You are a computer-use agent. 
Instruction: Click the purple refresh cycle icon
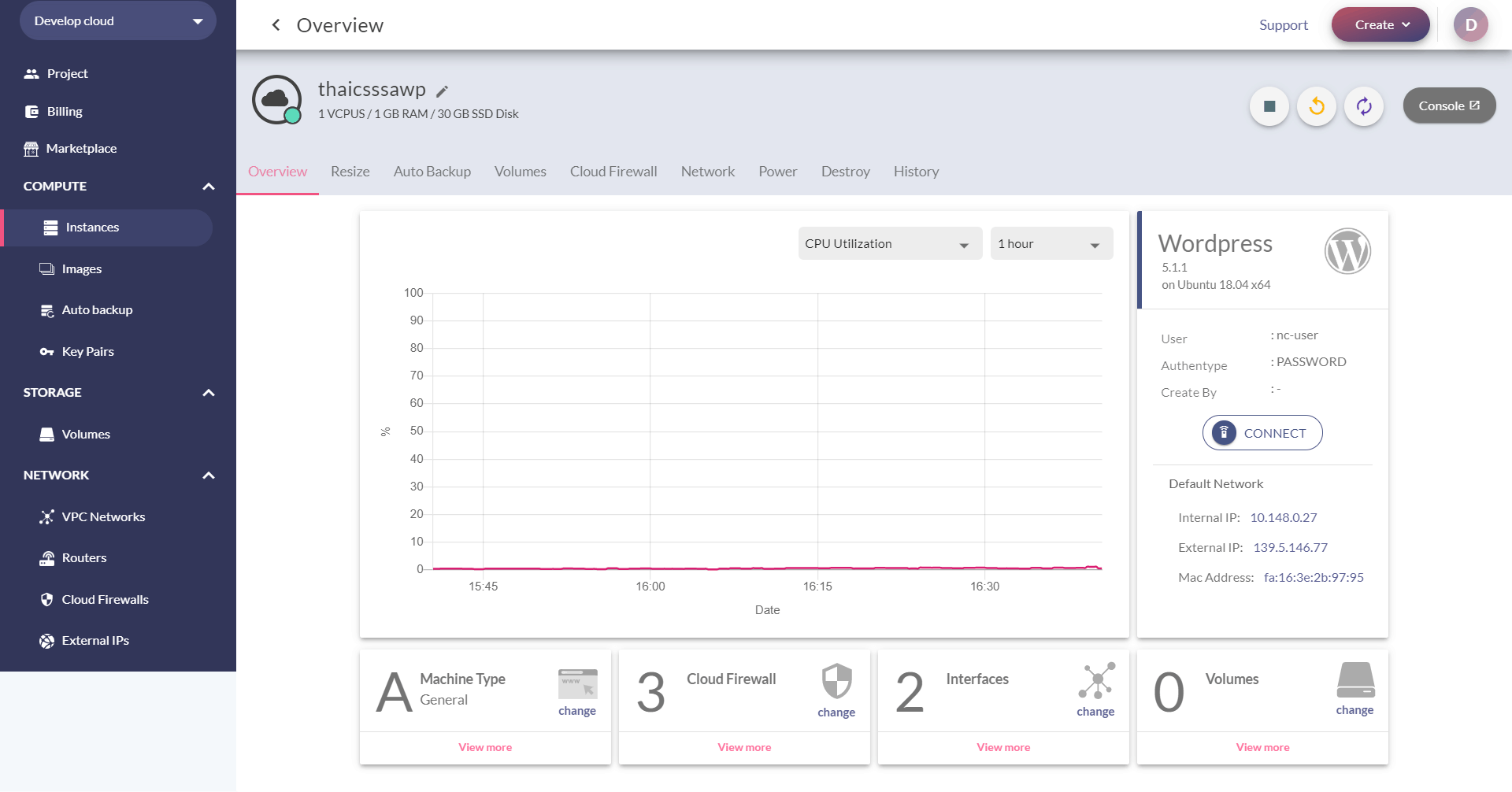1364,106
